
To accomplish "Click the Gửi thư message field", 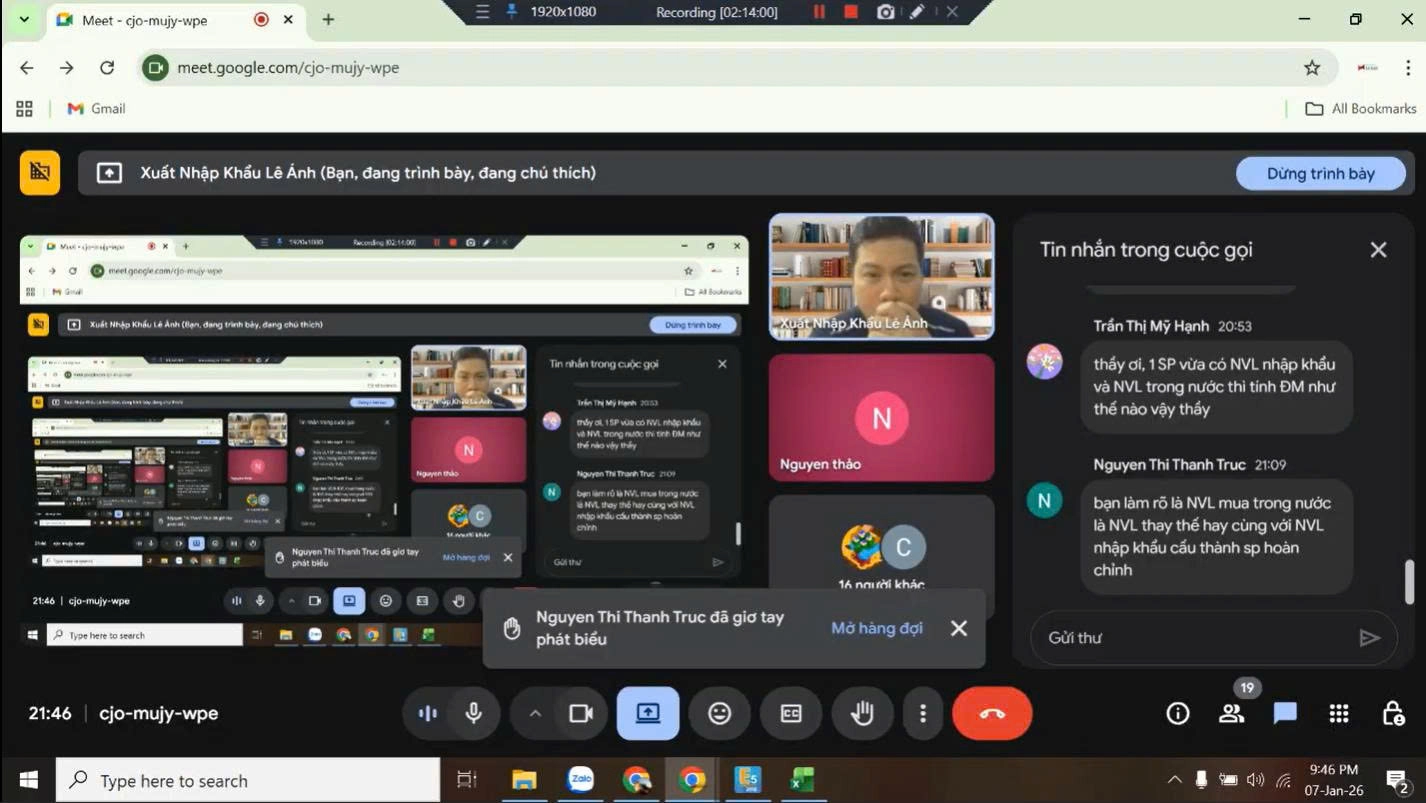I will pos(1190,637).
